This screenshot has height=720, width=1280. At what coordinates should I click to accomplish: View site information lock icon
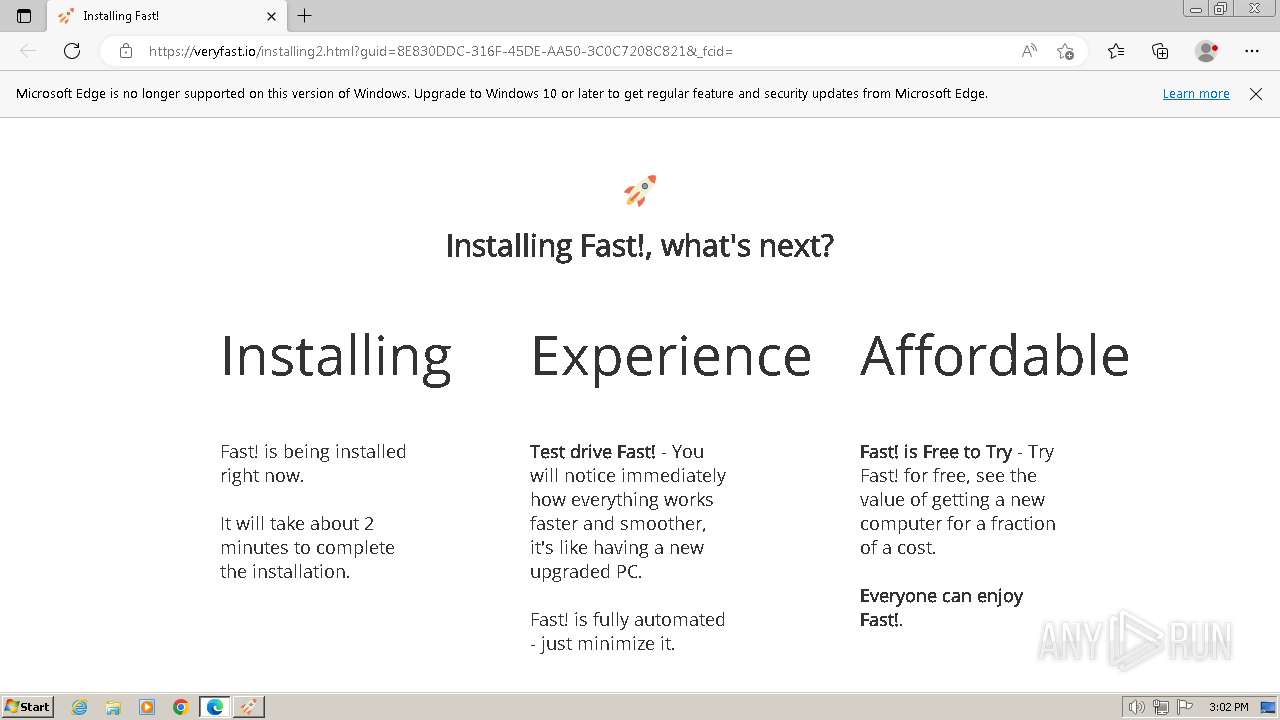pyautogui.click(x=126, y=51)
